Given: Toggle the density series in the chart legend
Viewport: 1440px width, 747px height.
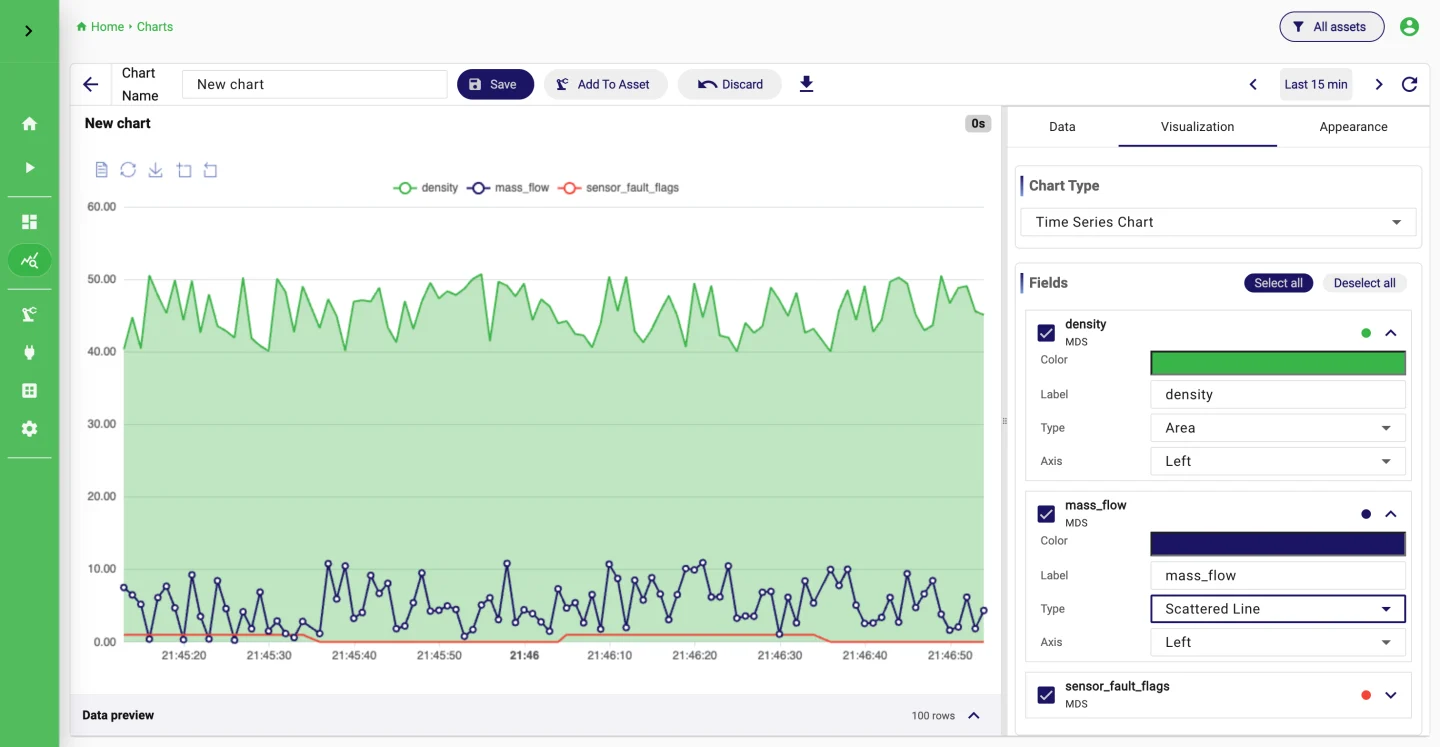Looking at the screenshot, I should pos(426,188).
